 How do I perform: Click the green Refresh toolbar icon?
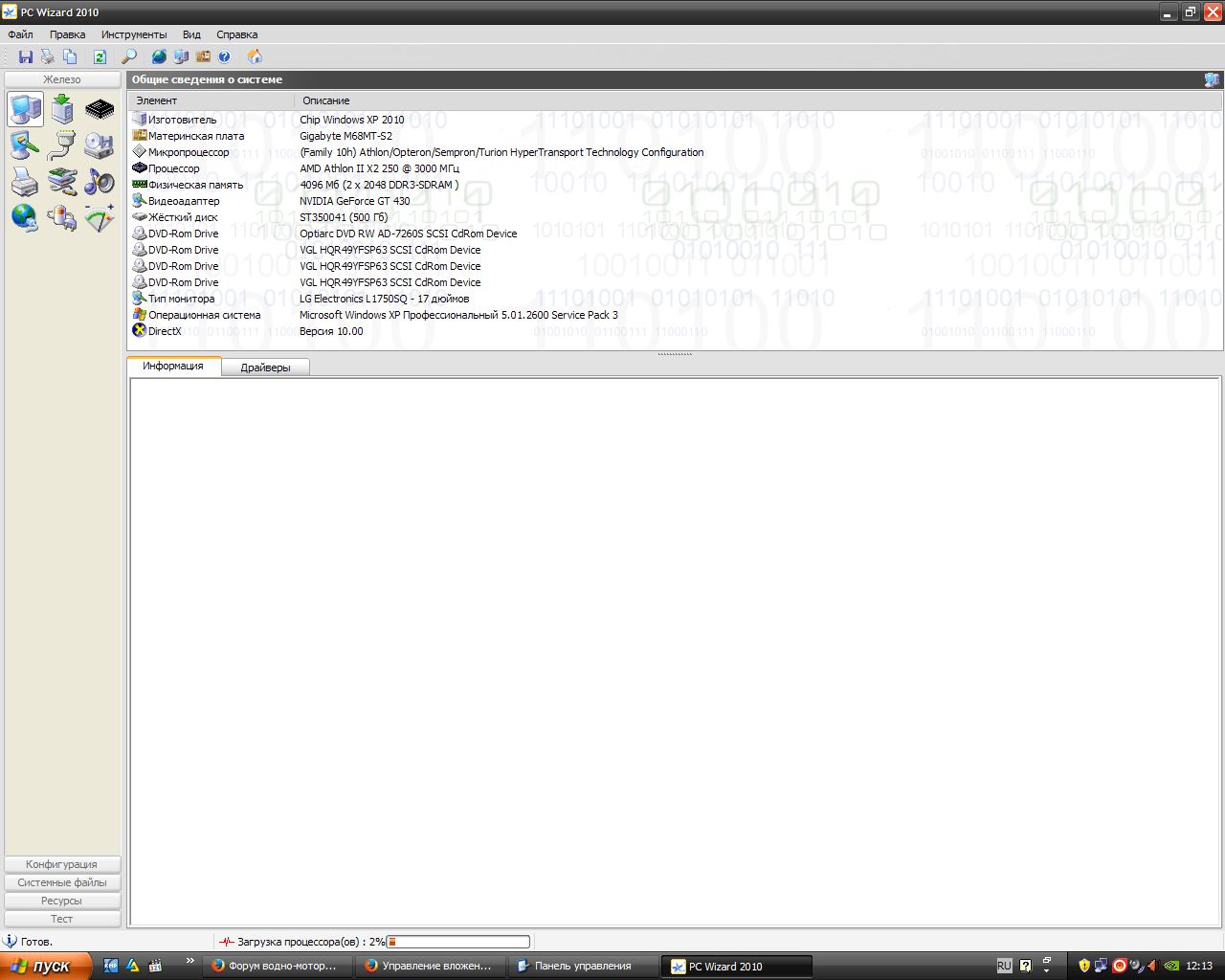click(100, 57)
